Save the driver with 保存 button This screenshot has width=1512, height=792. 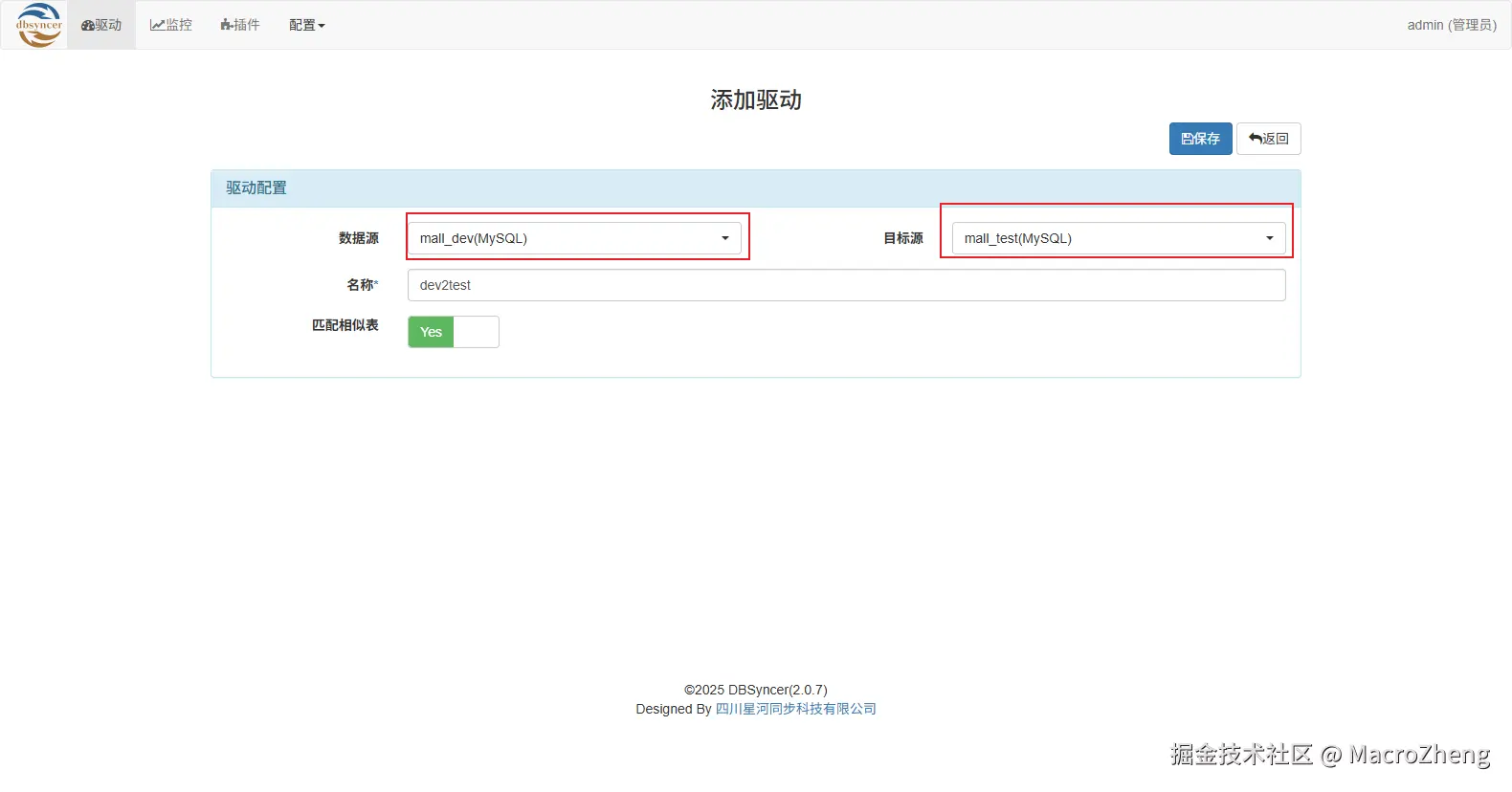tap(1200, 139)
